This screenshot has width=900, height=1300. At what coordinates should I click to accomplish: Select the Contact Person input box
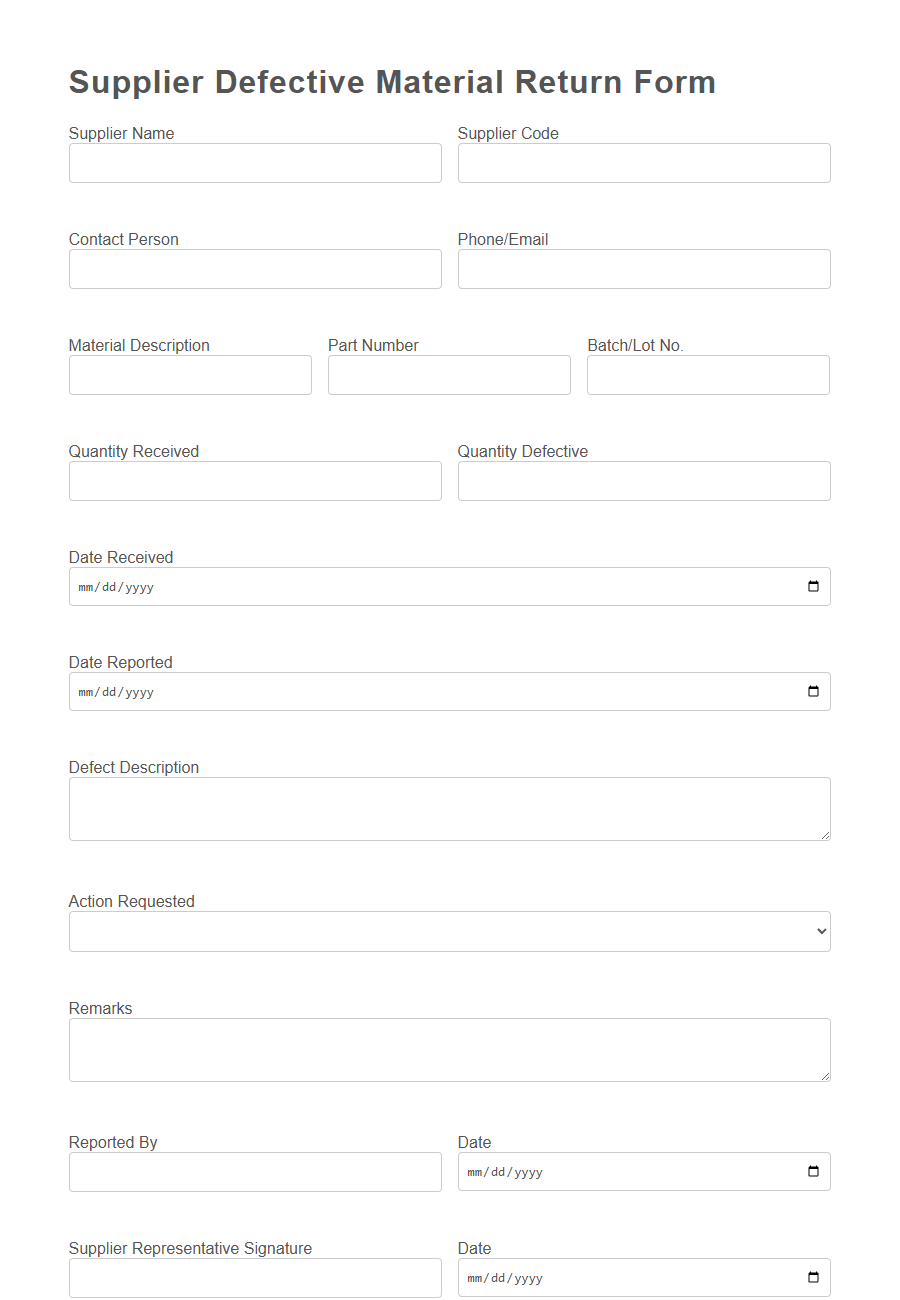tap(255, 269)
